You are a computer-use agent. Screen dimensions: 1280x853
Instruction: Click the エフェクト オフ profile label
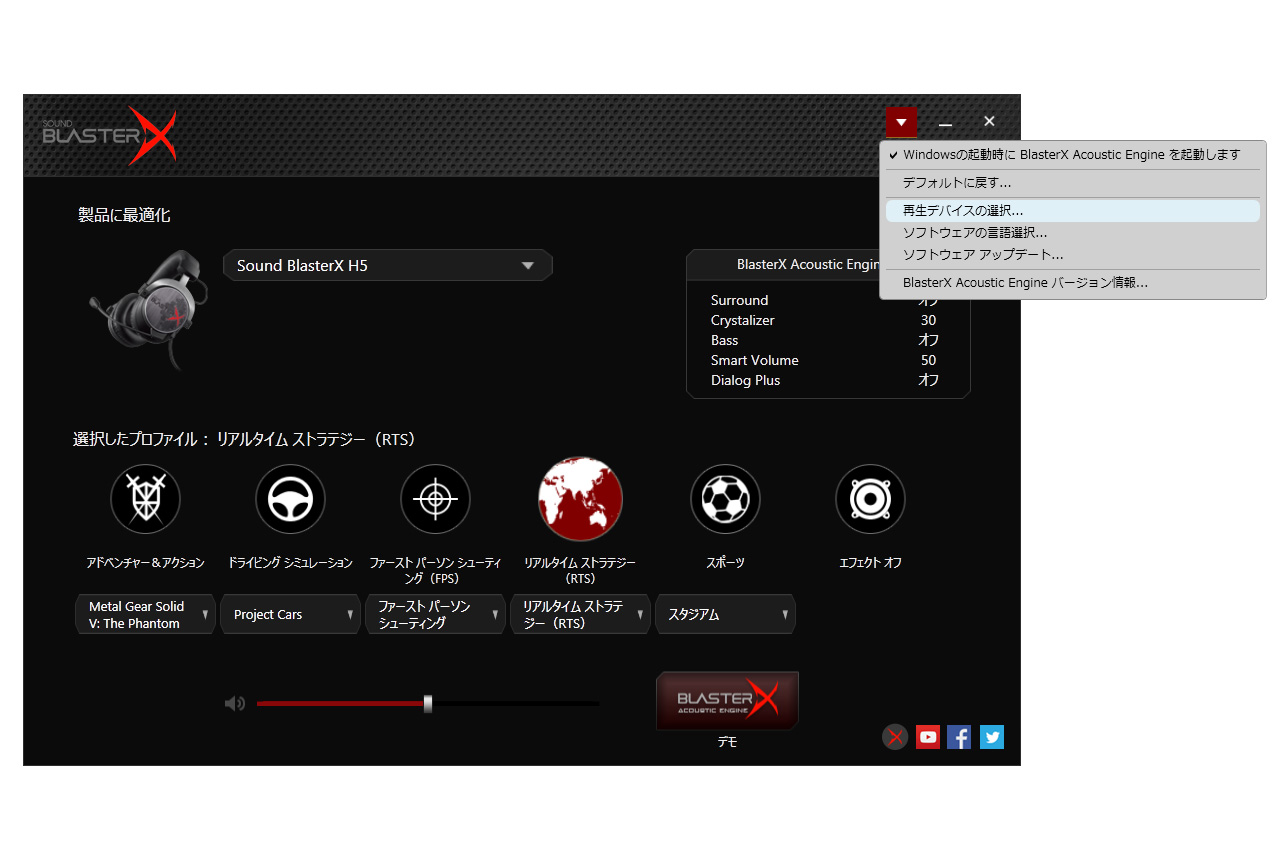(x=870, y=563)
